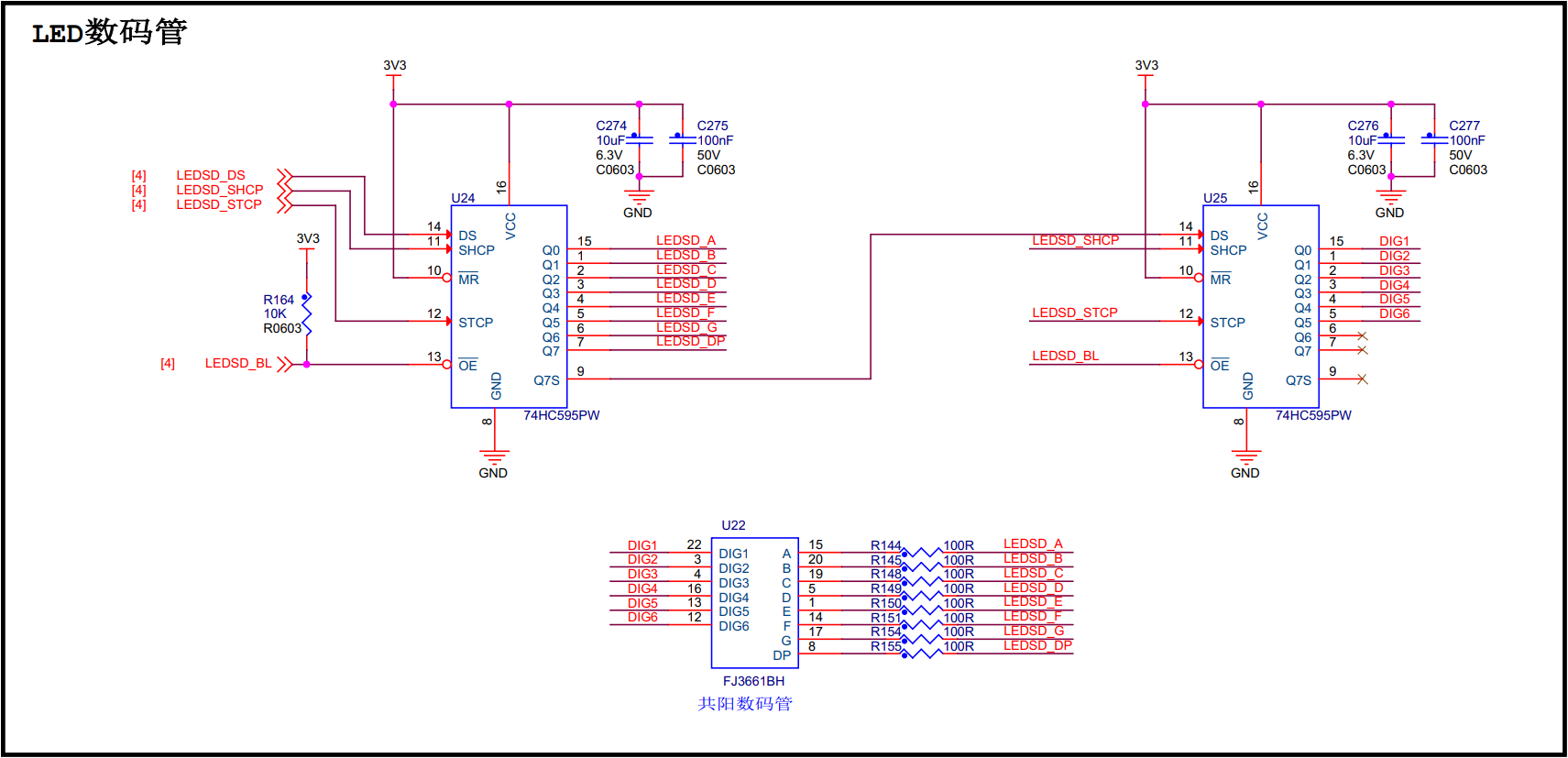Click the STCP pin name on U25
This screenshot has height=758, width=1568.
pyautogui.click(x=1227, y=323)
